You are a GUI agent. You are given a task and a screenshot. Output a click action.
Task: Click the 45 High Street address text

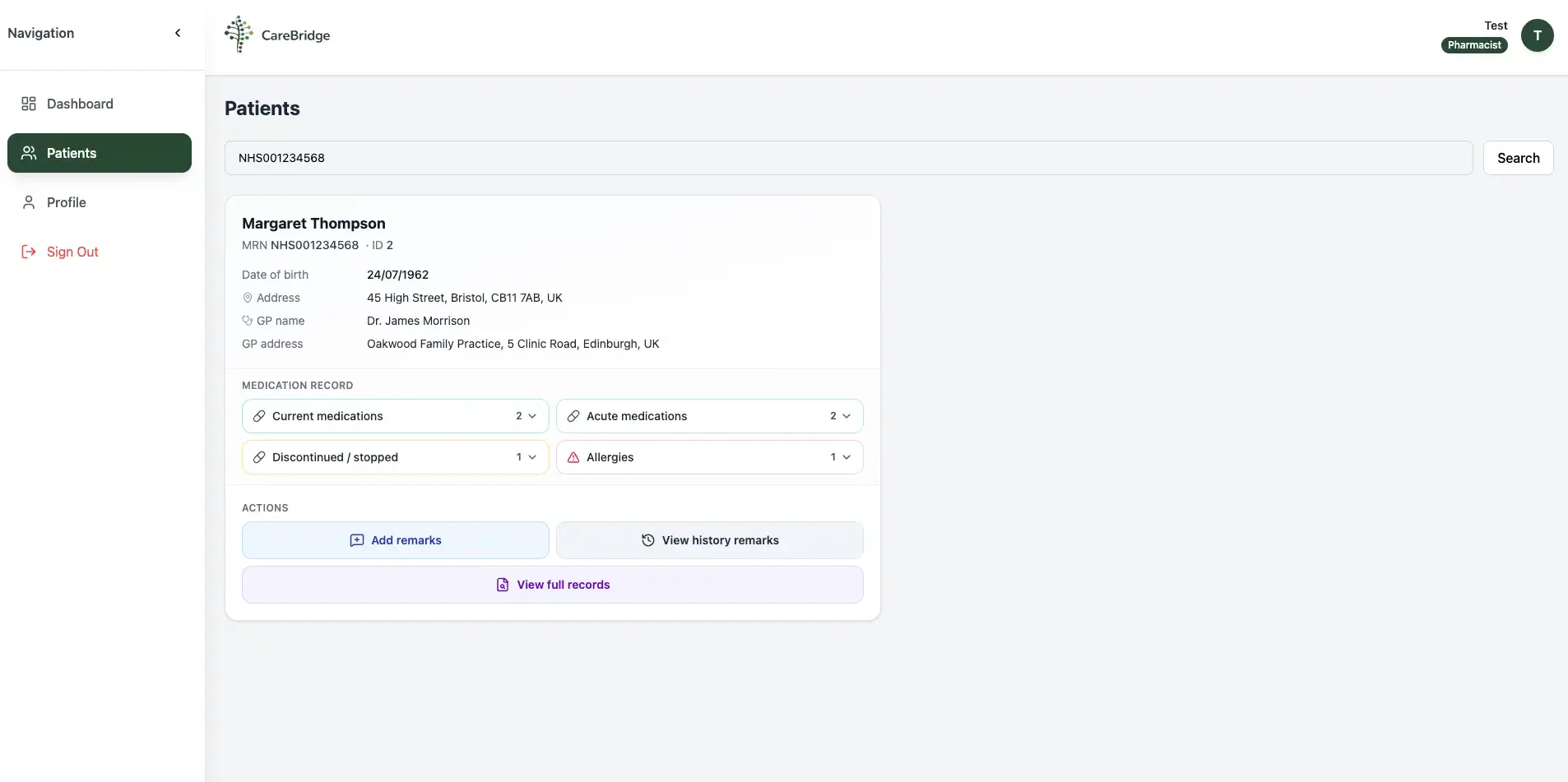pyautogui.click(x=465, y=298)
